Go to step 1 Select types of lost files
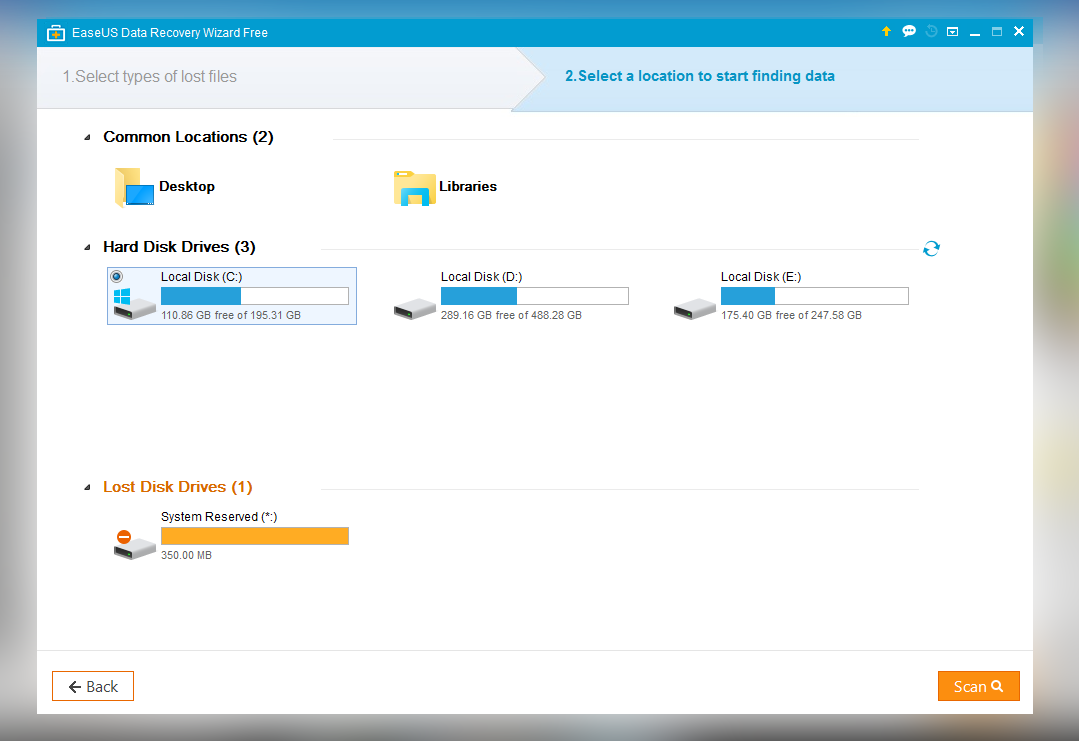 [150, 76]
